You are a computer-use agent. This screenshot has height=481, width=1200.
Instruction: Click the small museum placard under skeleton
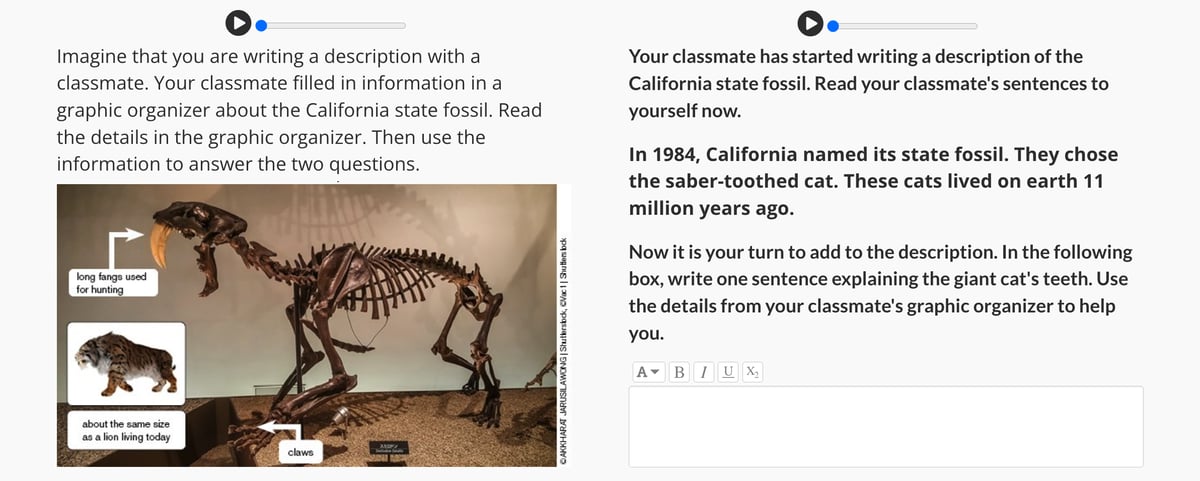pos(385,448)
